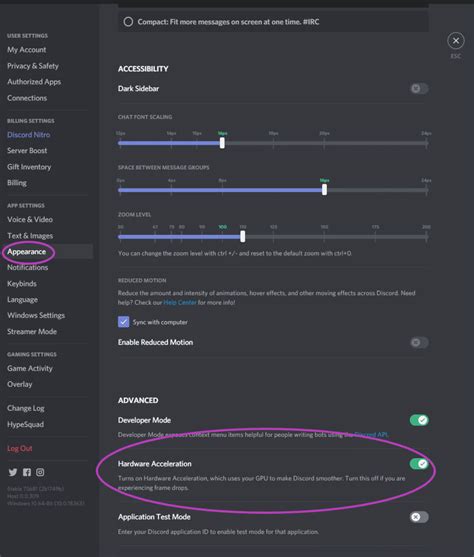Open the Help Center link

[180, 303]
